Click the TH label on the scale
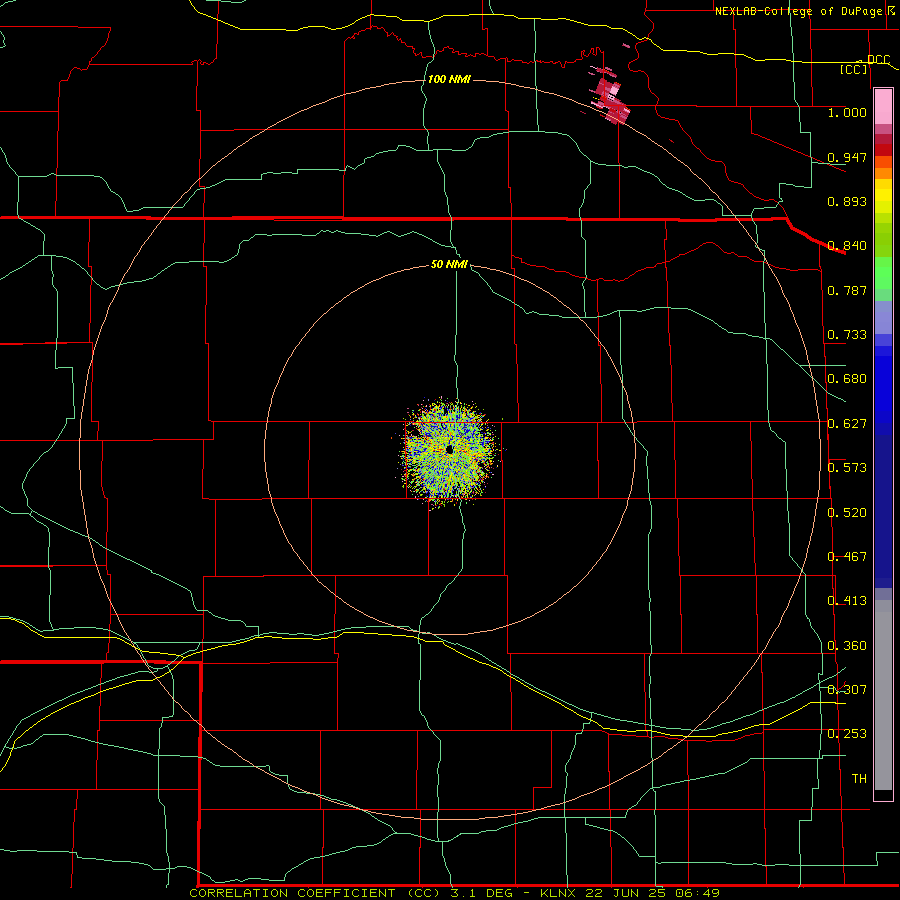900x900 pixels. [x=859, y=779]
